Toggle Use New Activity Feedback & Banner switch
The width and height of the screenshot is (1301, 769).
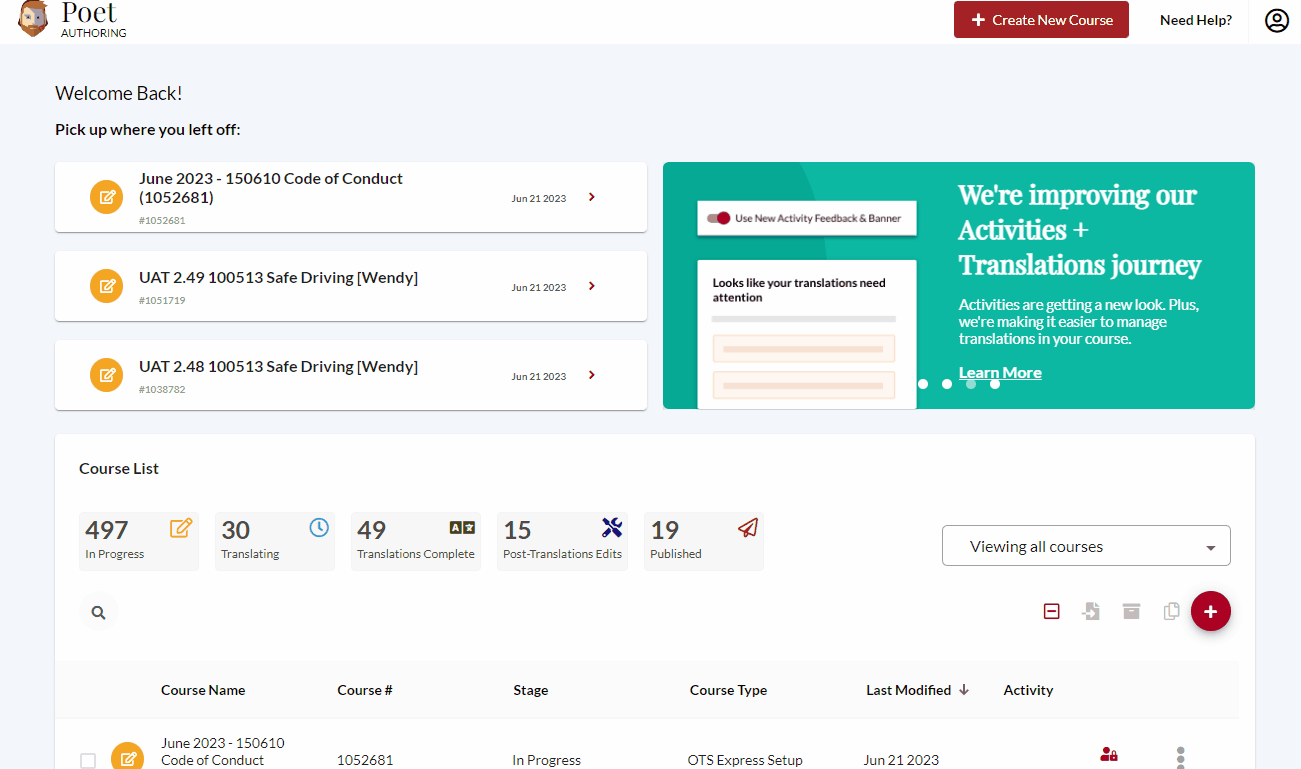[x=718, y=218]
